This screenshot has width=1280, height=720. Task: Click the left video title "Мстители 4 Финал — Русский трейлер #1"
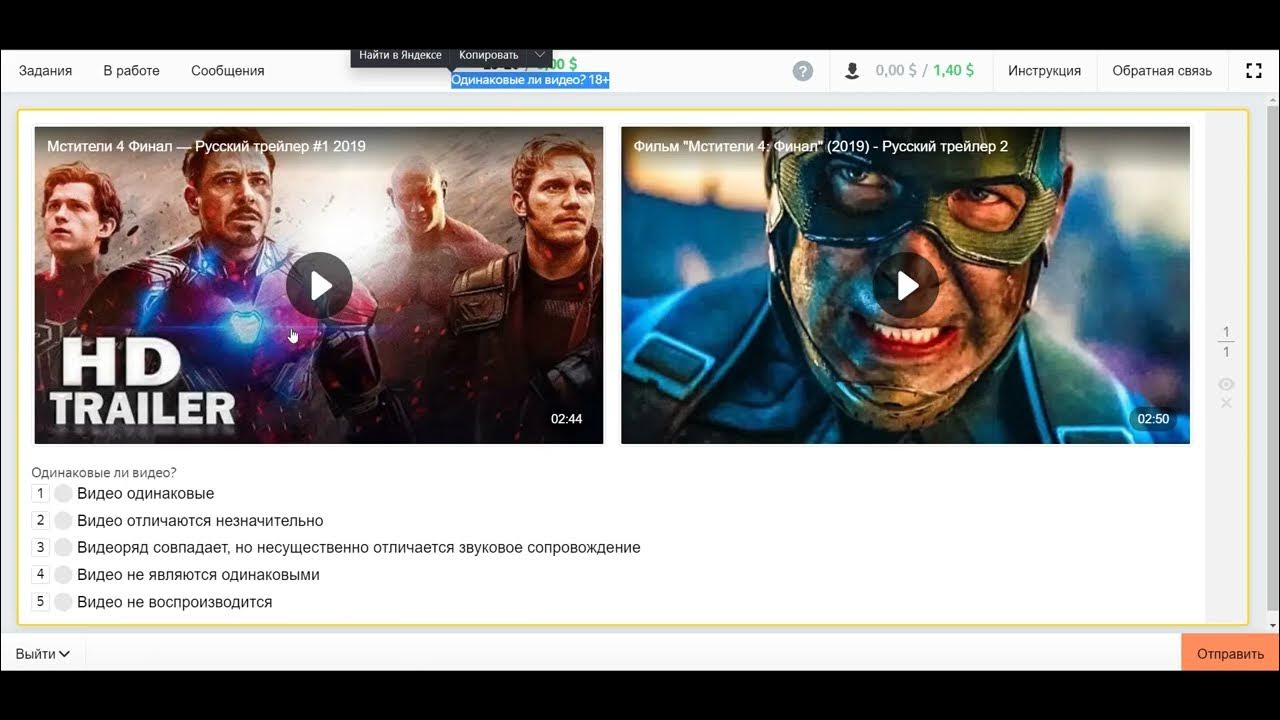(x=206, y=146)
